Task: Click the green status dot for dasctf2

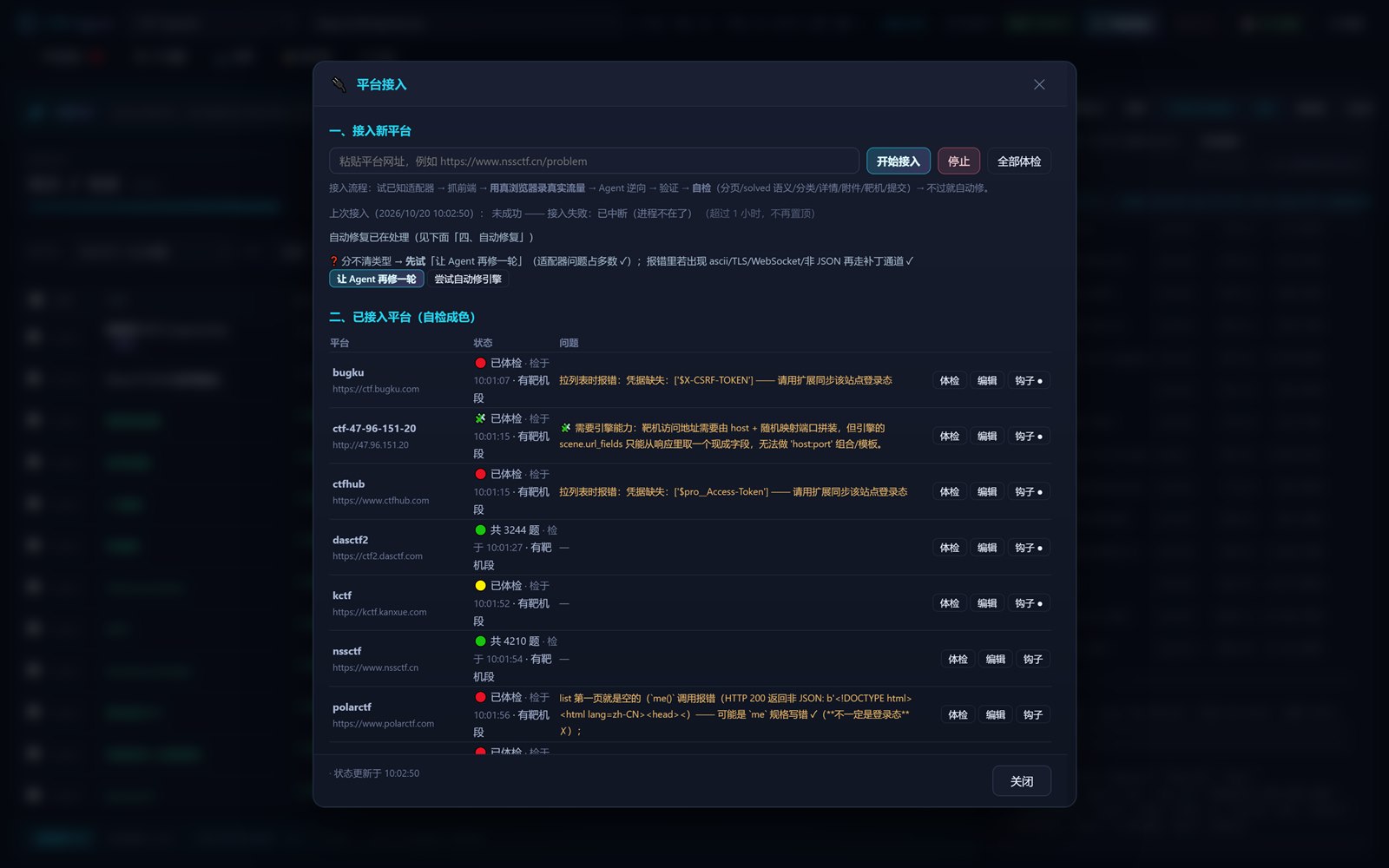Action: 480,529
